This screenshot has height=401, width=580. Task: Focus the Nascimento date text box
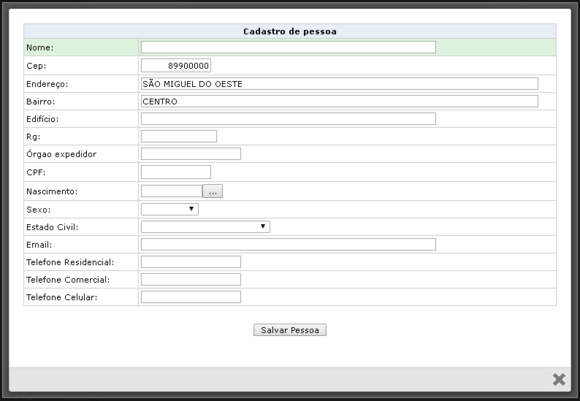pos(172,191)
